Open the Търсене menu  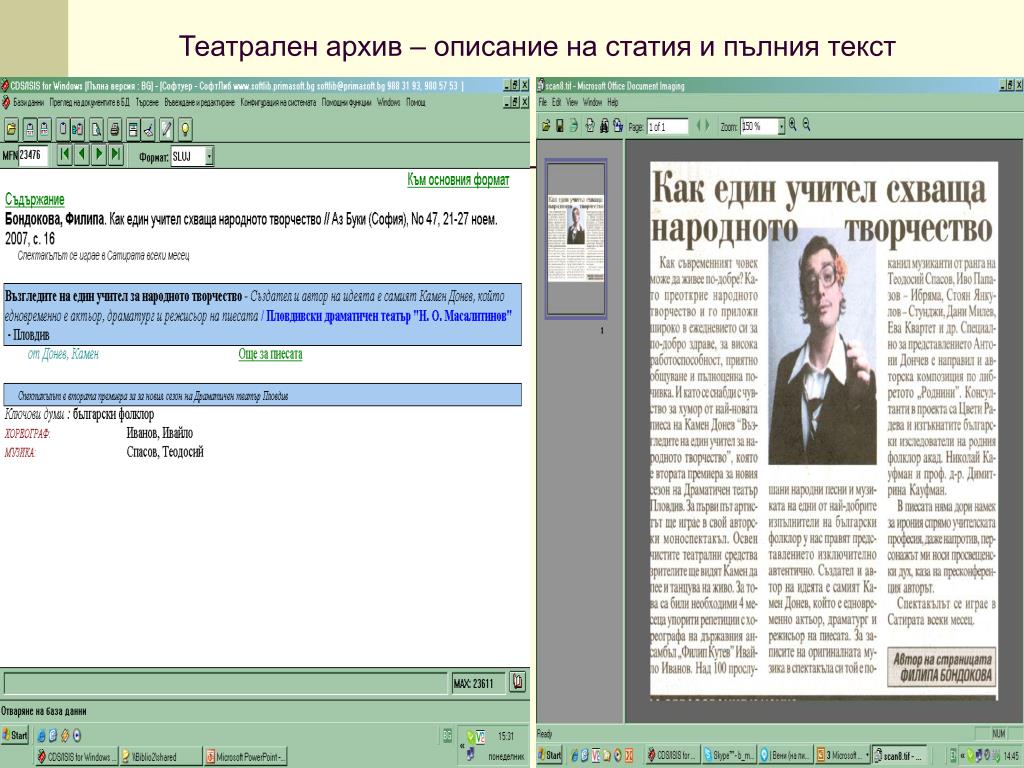[147, 103]
